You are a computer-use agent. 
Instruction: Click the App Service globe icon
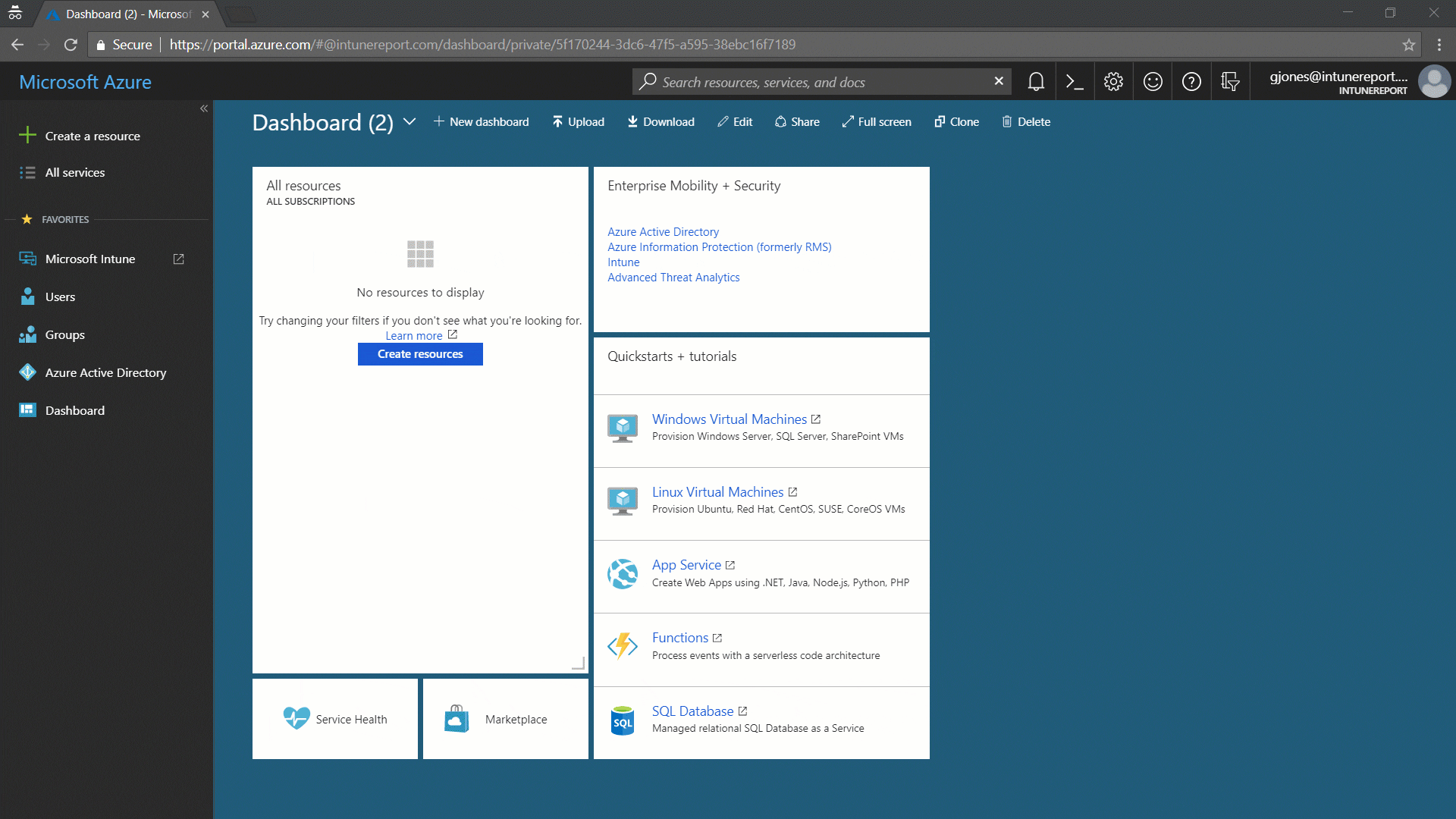pos(623,574)
